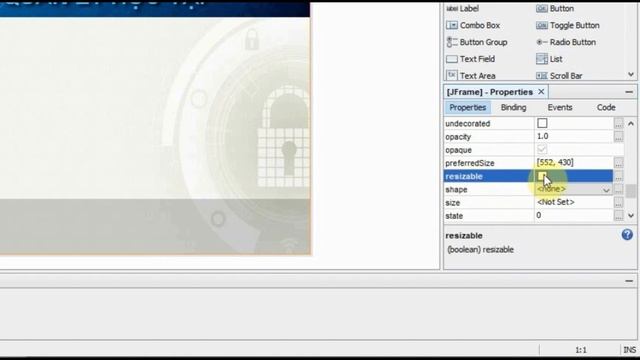The width and height of the screenshot is (640, 360).
Task: Select the Toggle Button palette component
Action: click(568, 25)
